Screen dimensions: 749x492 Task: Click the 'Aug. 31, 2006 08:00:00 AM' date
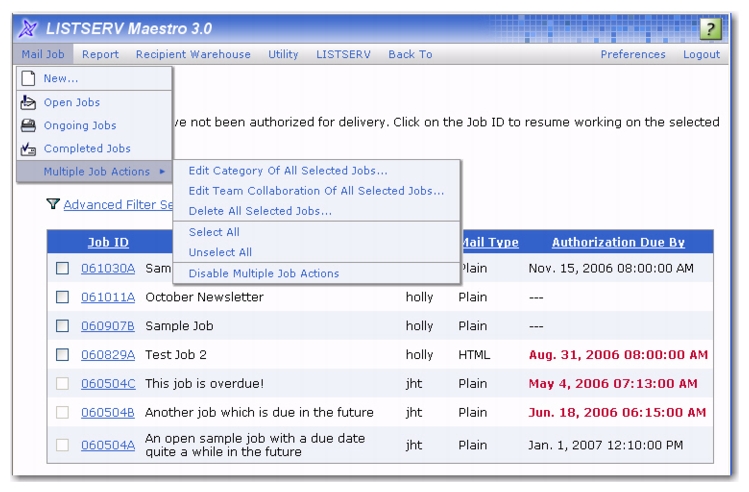tap(618, 355)
